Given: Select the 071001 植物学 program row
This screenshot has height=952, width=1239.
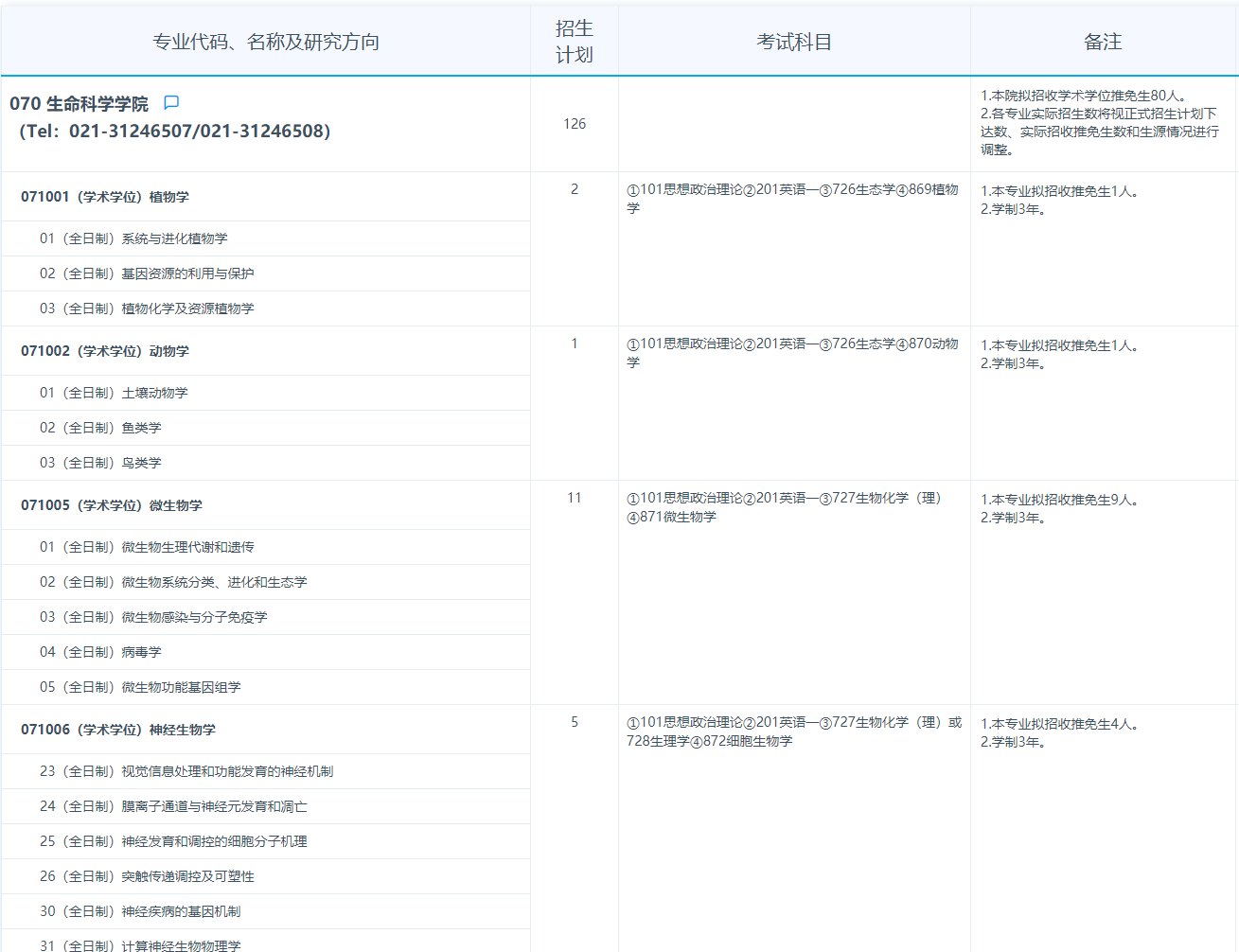Looking at the screenshot, I should 105,197.
